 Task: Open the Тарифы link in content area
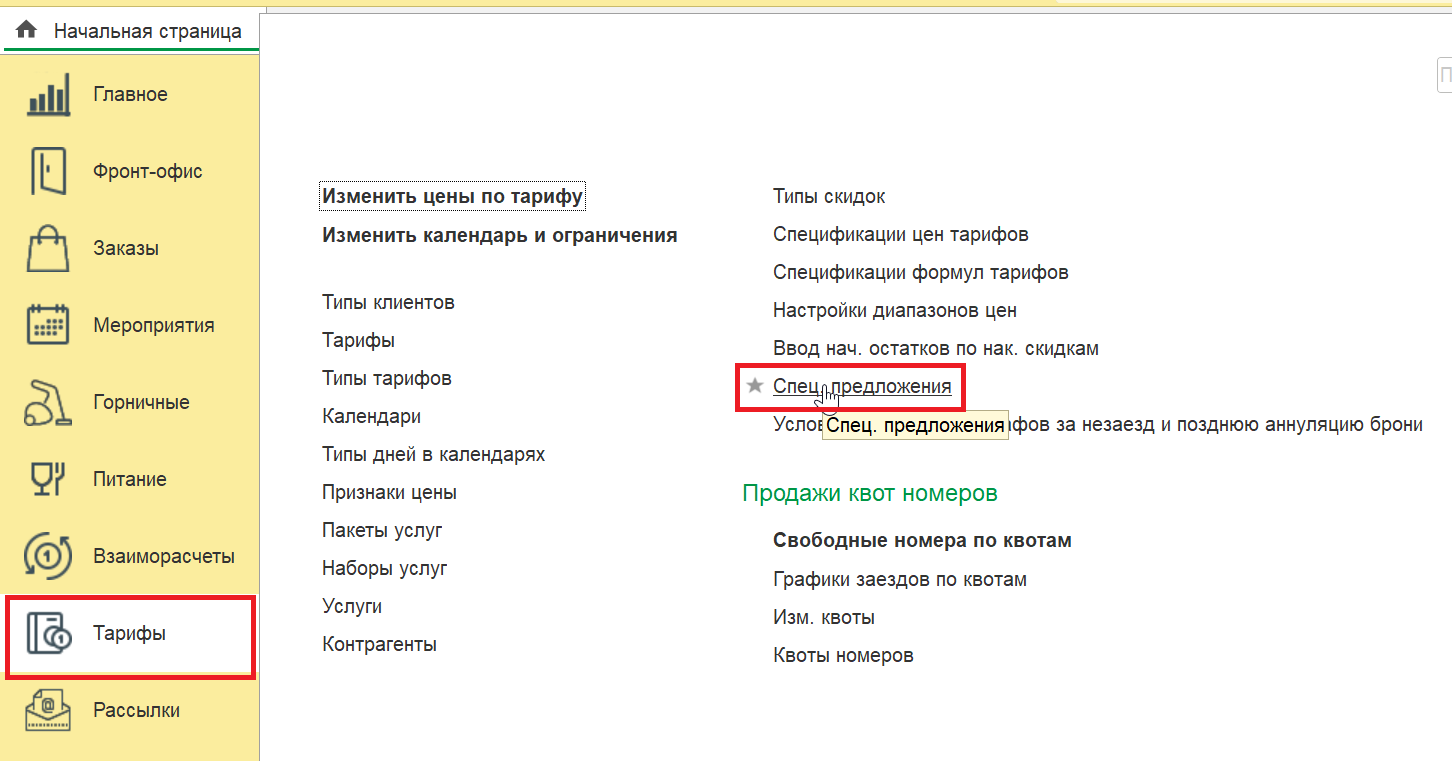[358, 340]
